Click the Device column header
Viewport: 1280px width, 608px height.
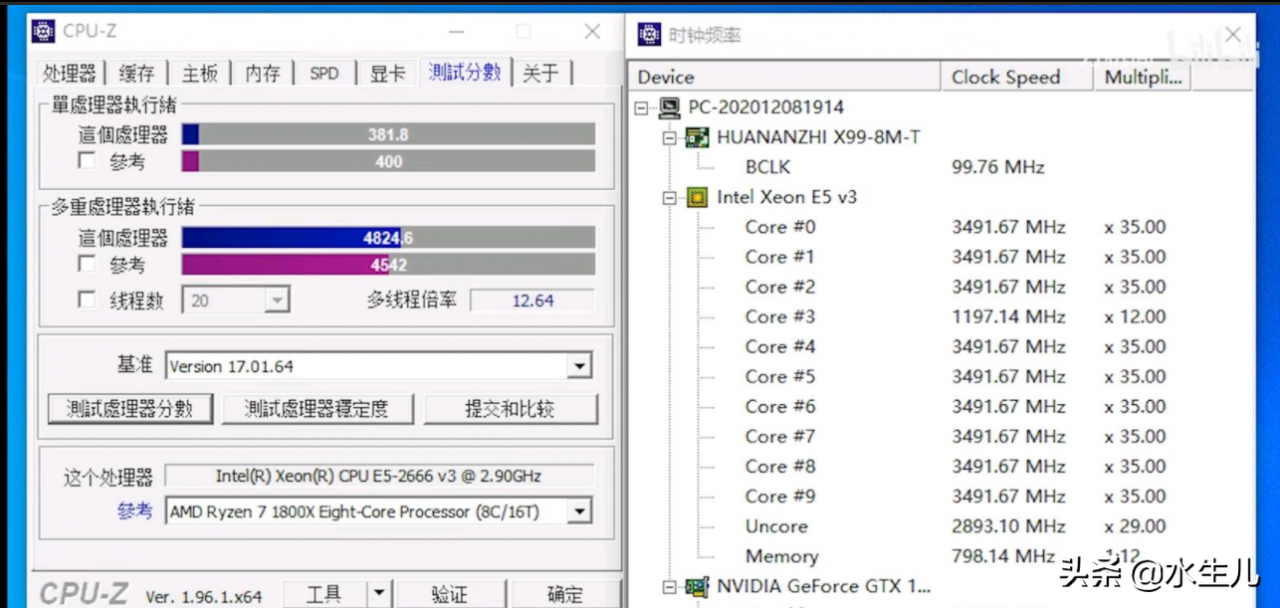785,77
